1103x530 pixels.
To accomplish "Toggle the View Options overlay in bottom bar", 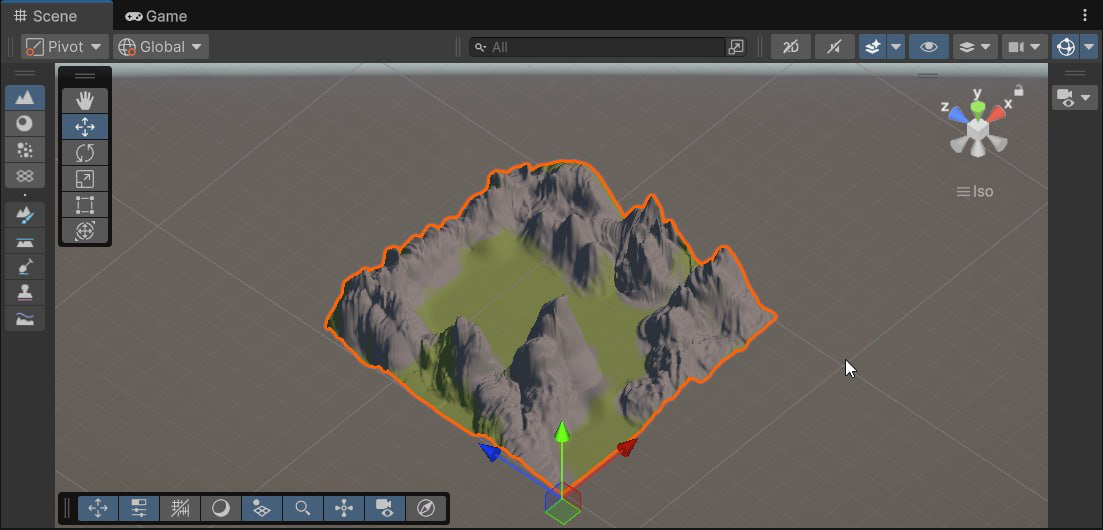I will coord(262,508).
